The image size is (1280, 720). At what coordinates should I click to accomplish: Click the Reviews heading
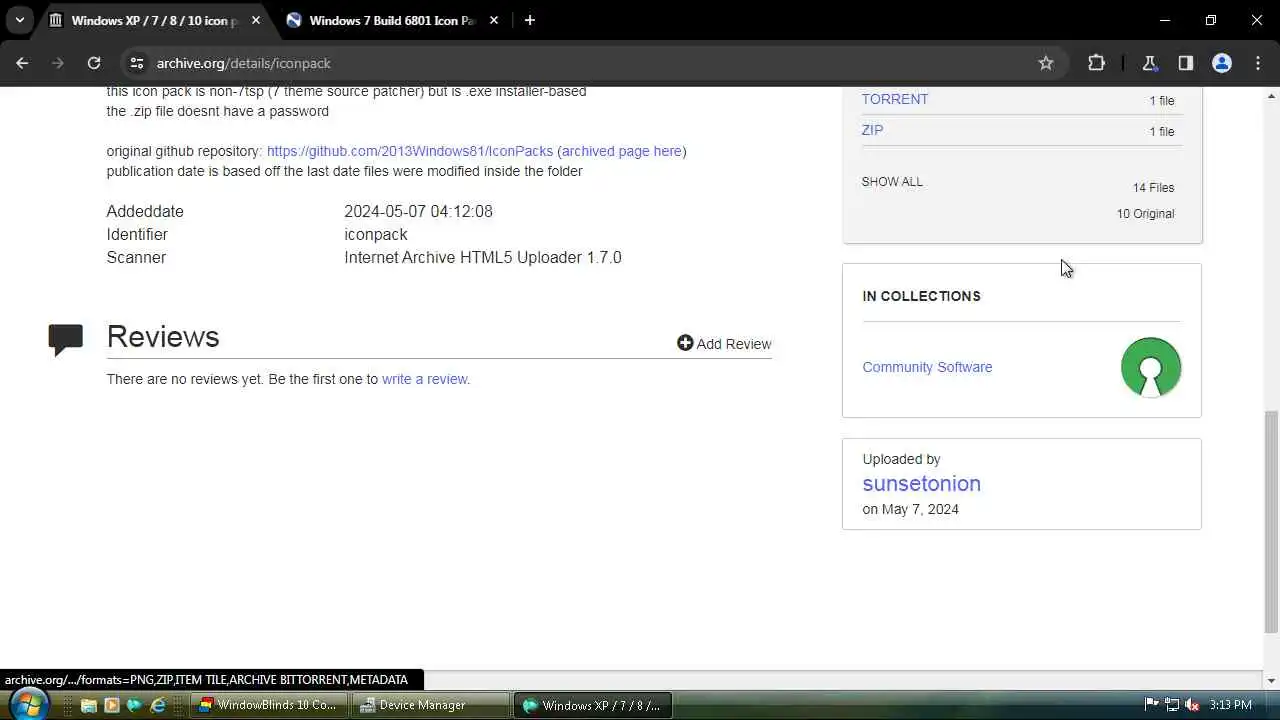[163, 337]
